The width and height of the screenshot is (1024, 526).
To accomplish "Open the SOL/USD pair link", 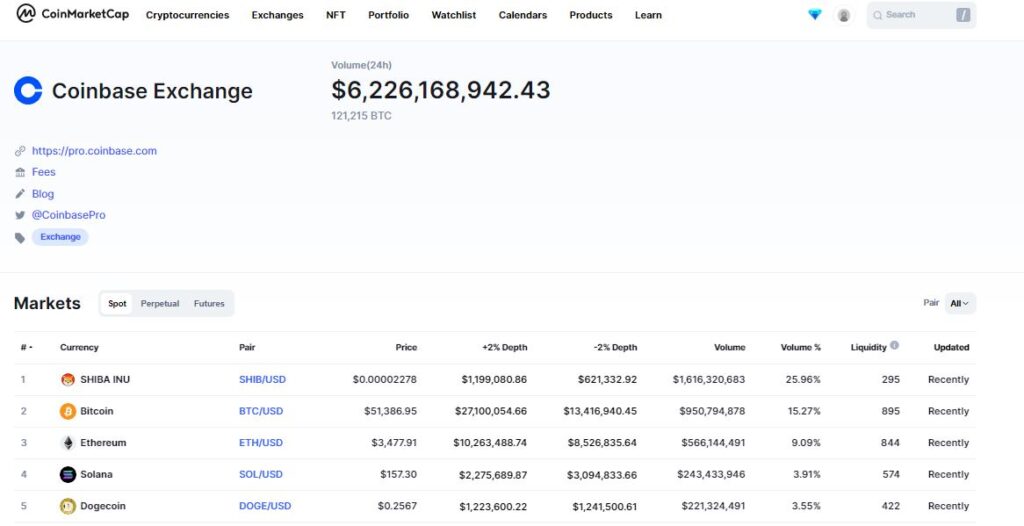I will point(261,474).
